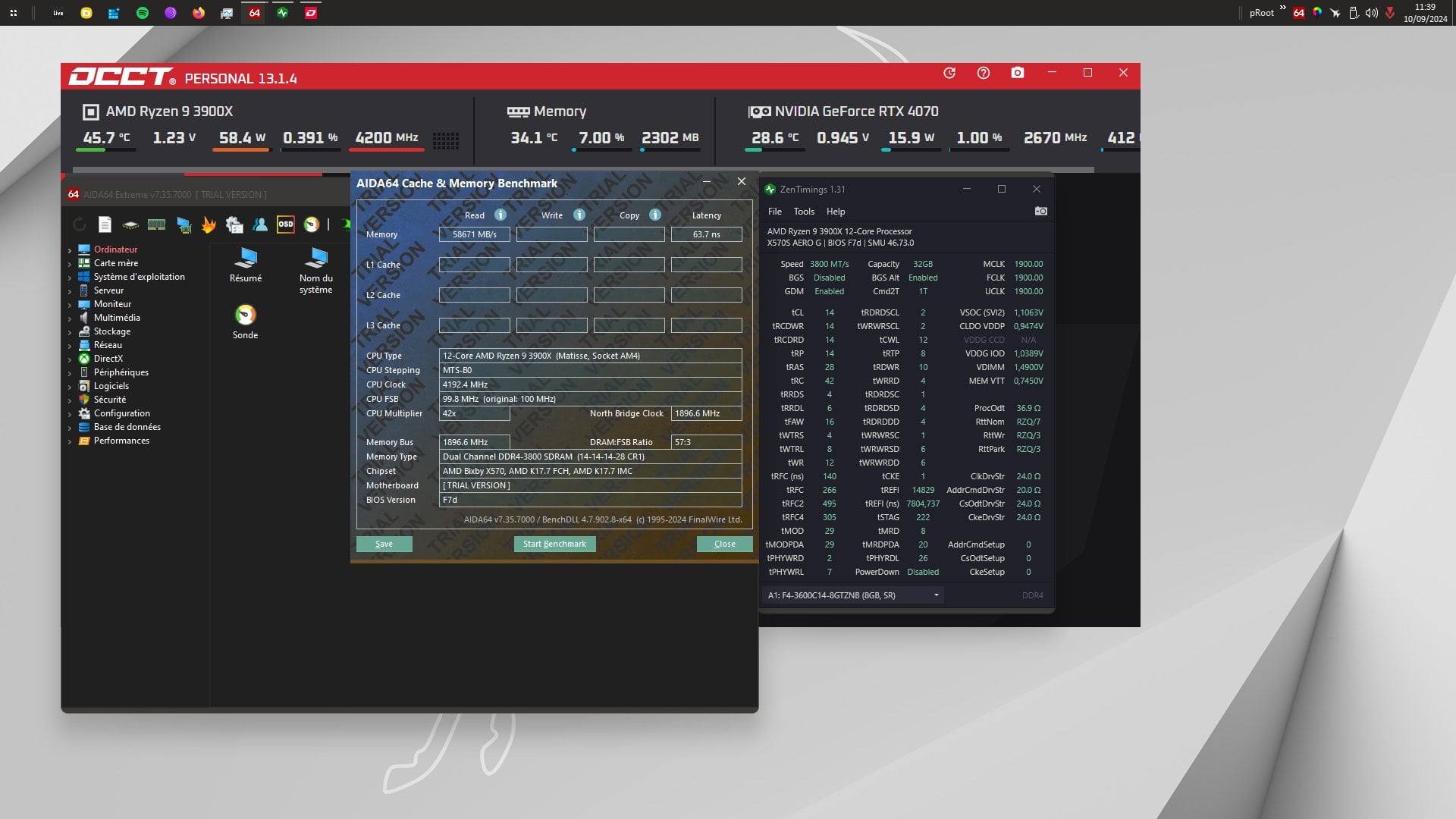1456x819 pixels.
Task: Open the File menu in ZenTimings
Action: coord(775,212)
